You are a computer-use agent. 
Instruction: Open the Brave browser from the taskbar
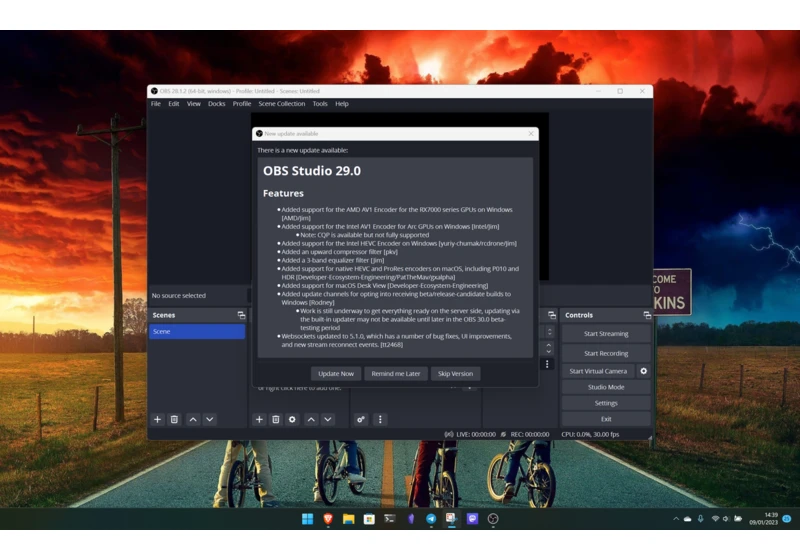coord(328,519)
